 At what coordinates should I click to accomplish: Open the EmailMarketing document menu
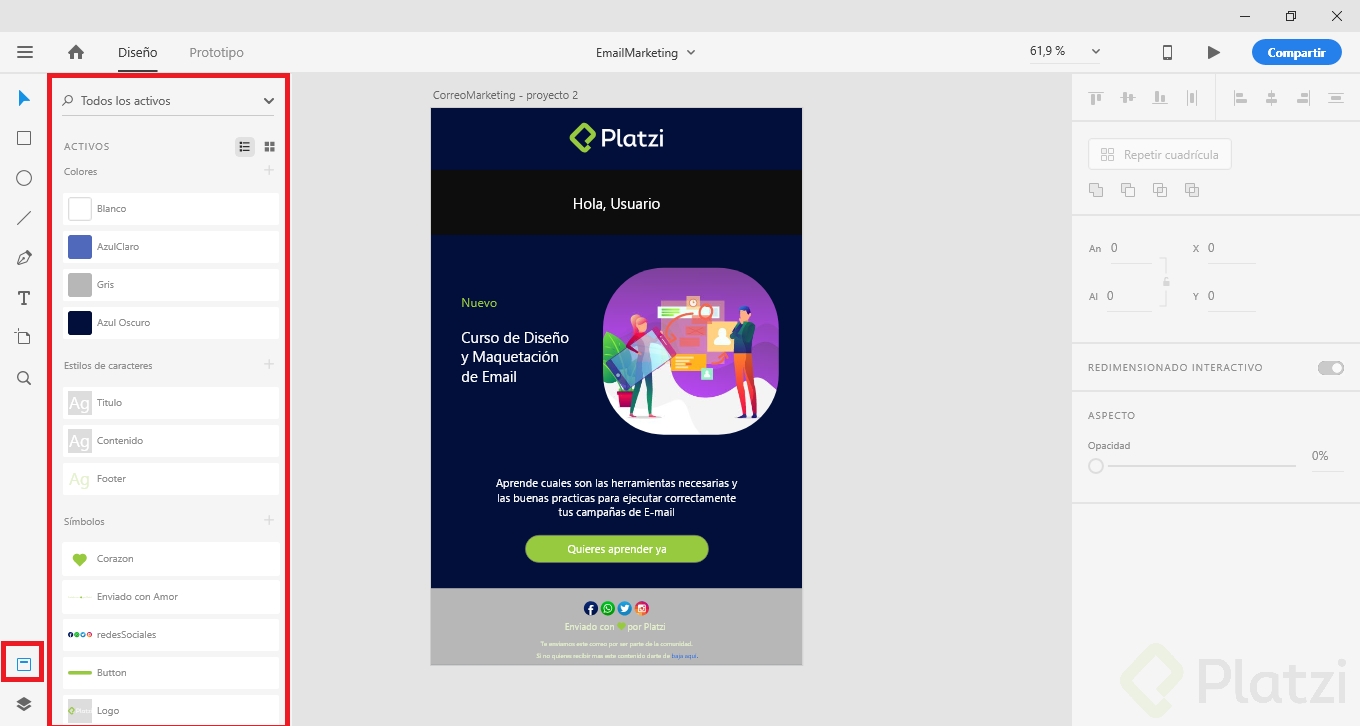(645, 52)
